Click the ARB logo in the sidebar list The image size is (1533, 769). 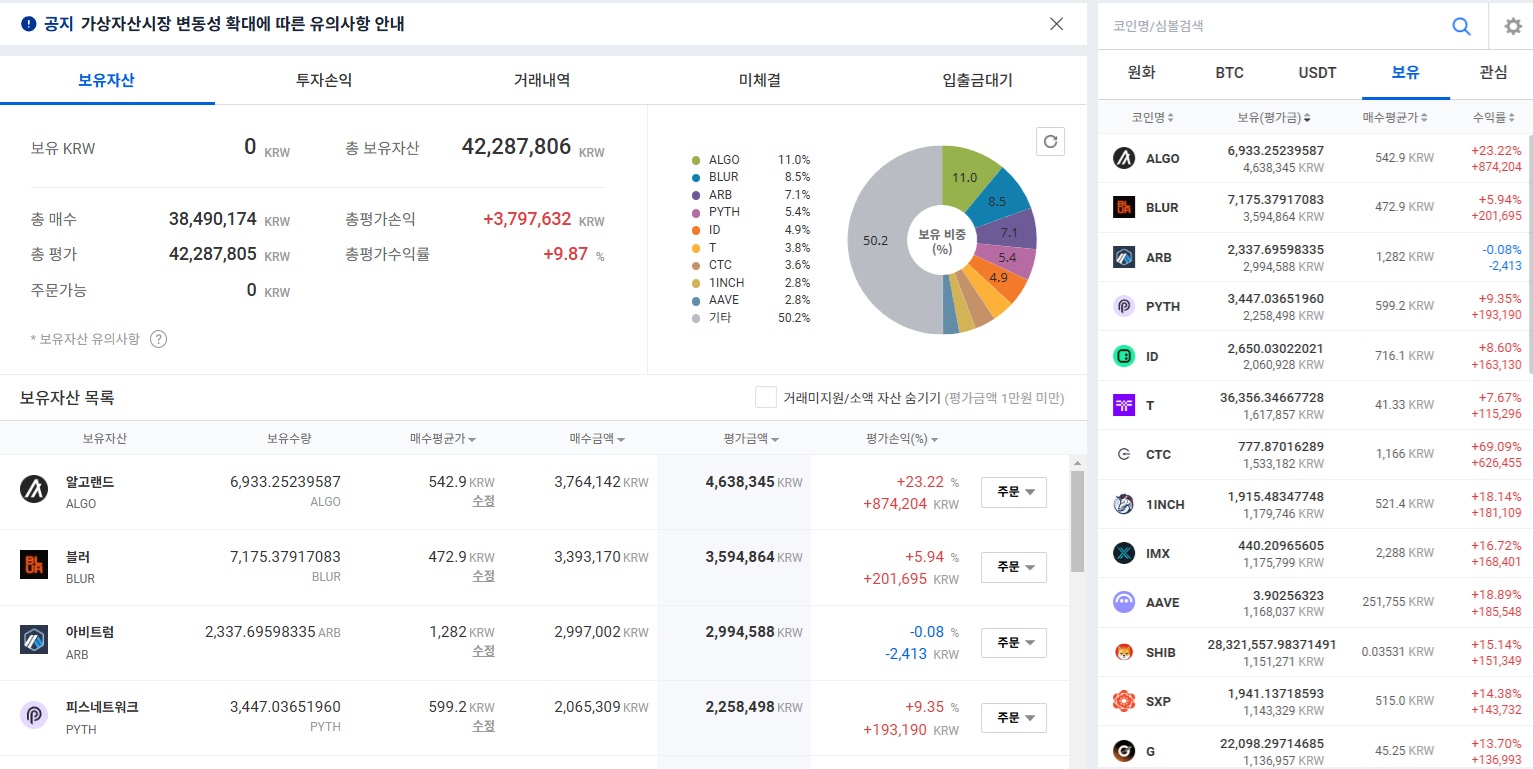point(1124,257)
